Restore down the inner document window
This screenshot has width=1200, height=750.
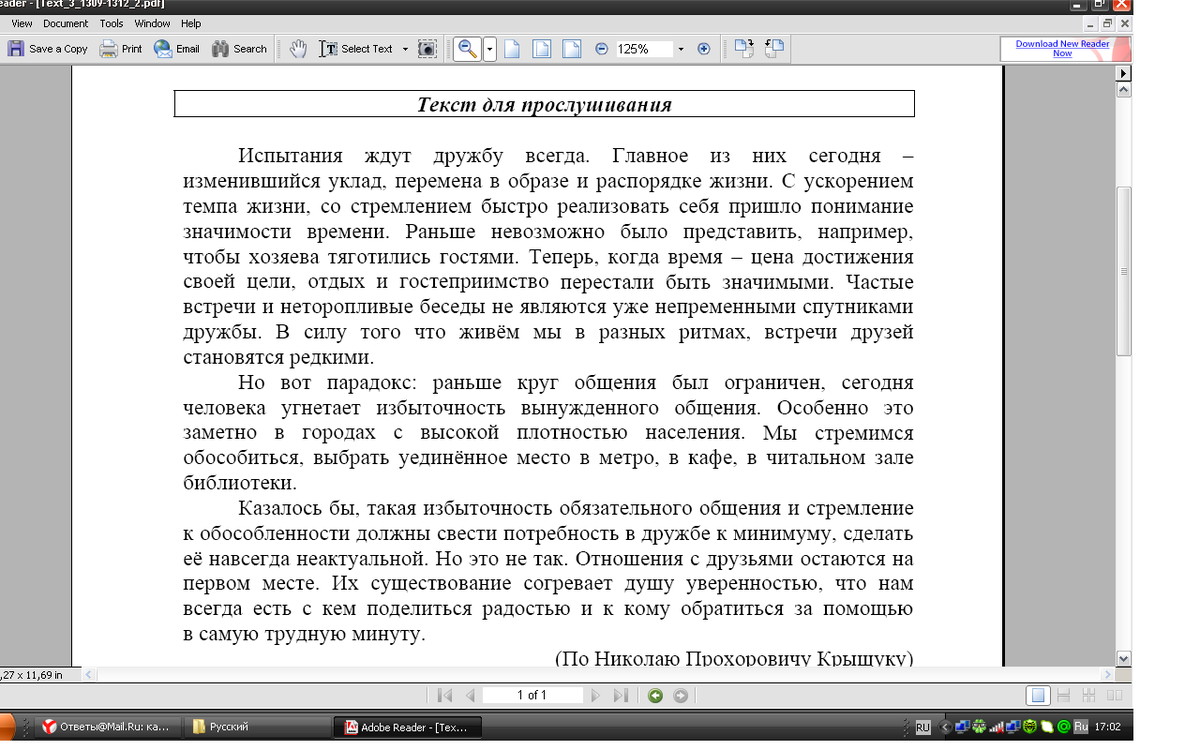coord(1106,24)
